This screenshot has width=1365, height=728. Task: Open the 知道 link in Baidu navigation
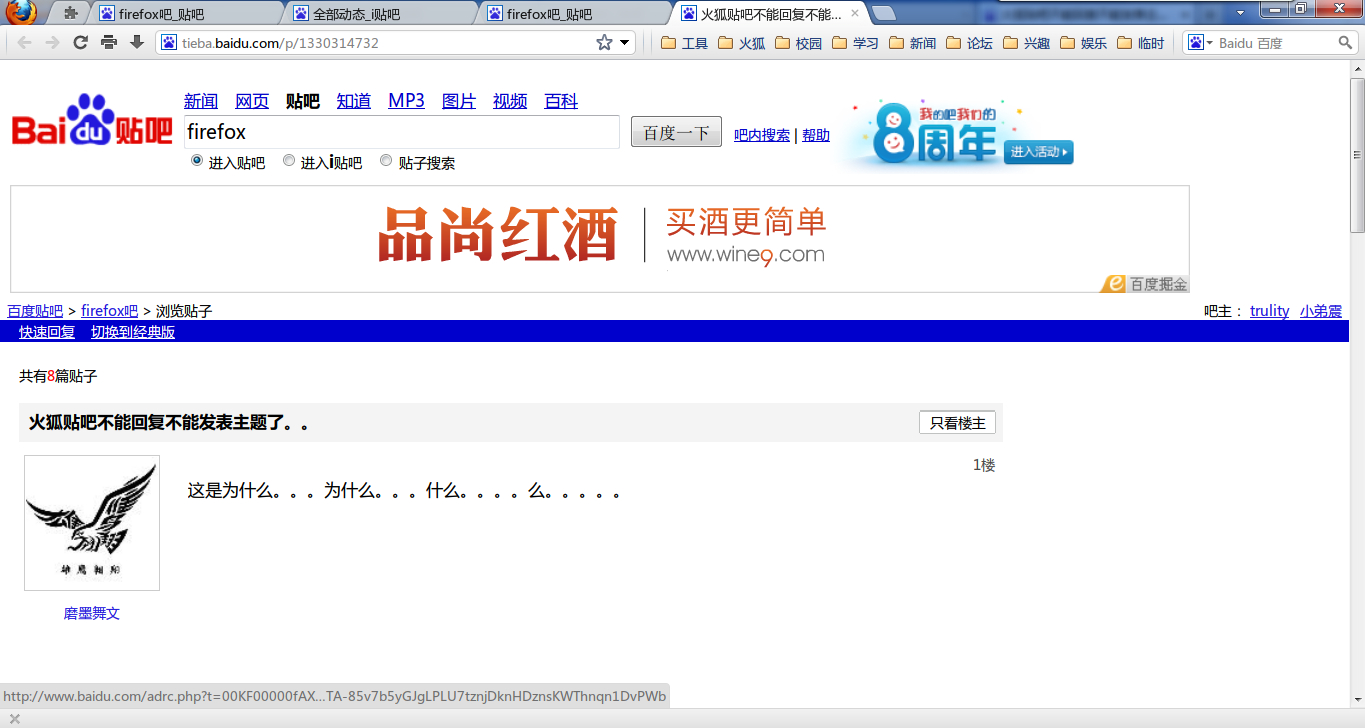coord(354,101)
